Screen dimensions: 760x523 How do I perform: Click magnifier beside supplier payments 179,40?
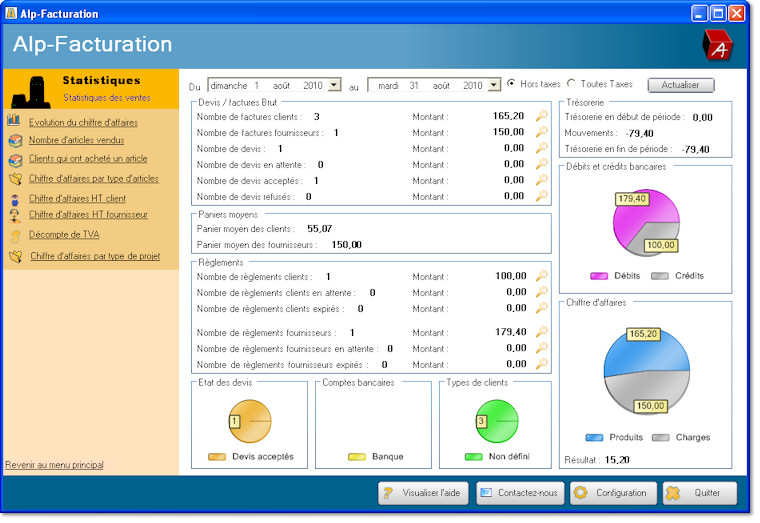[542, 332]
